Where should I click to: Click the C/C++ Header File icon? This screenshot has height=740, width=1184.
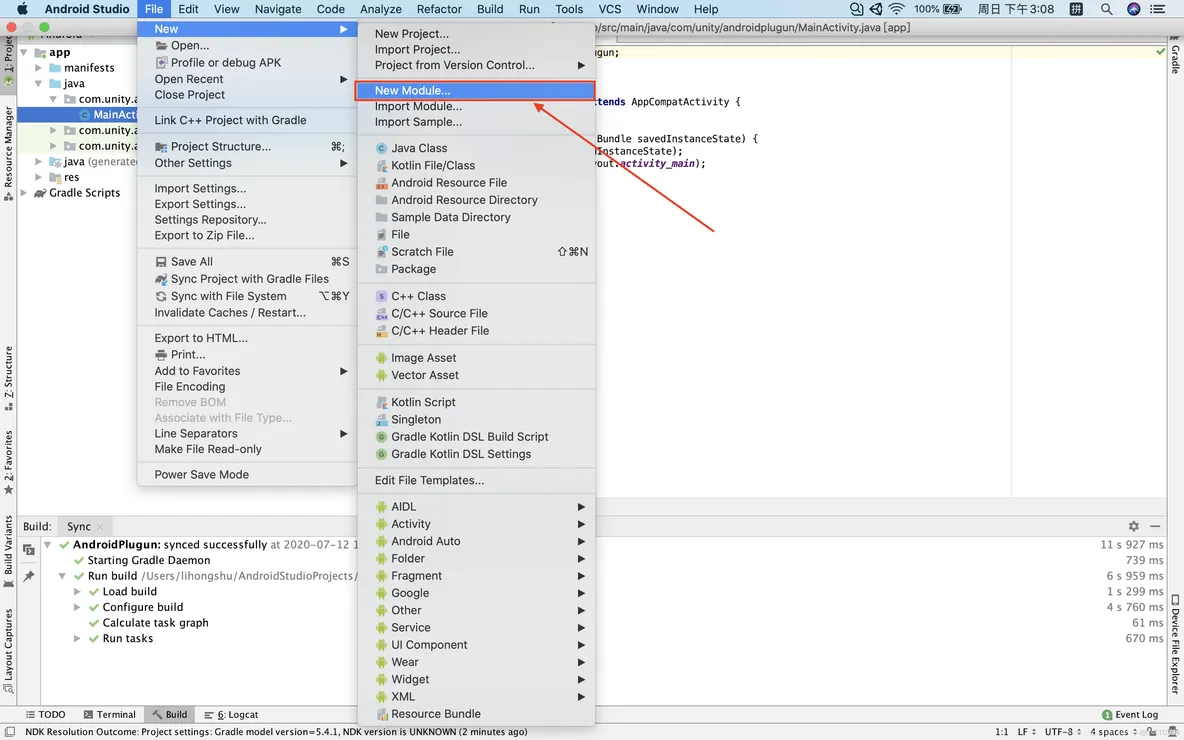coord(381,331)
